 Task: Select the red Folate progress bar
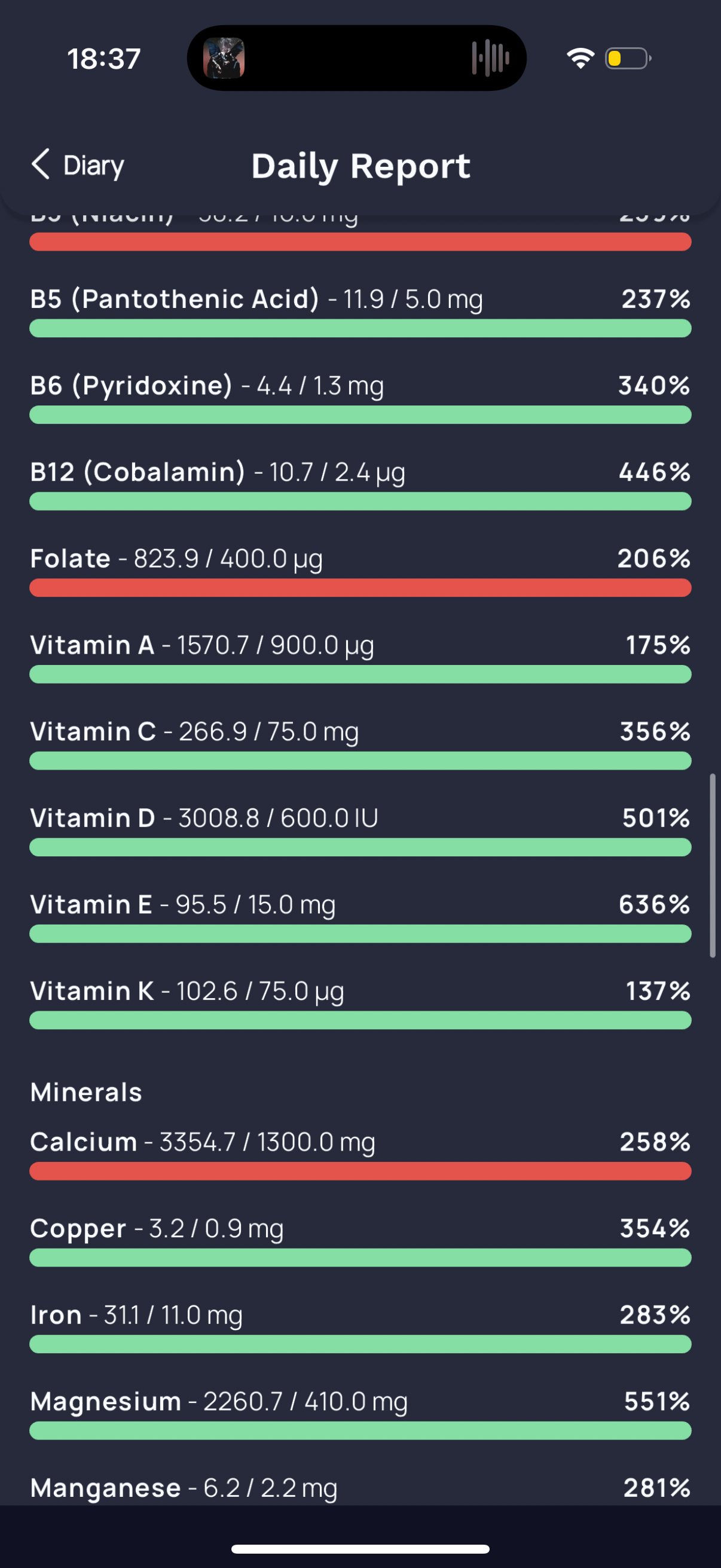pyautogui.click(x=360, y=588)
